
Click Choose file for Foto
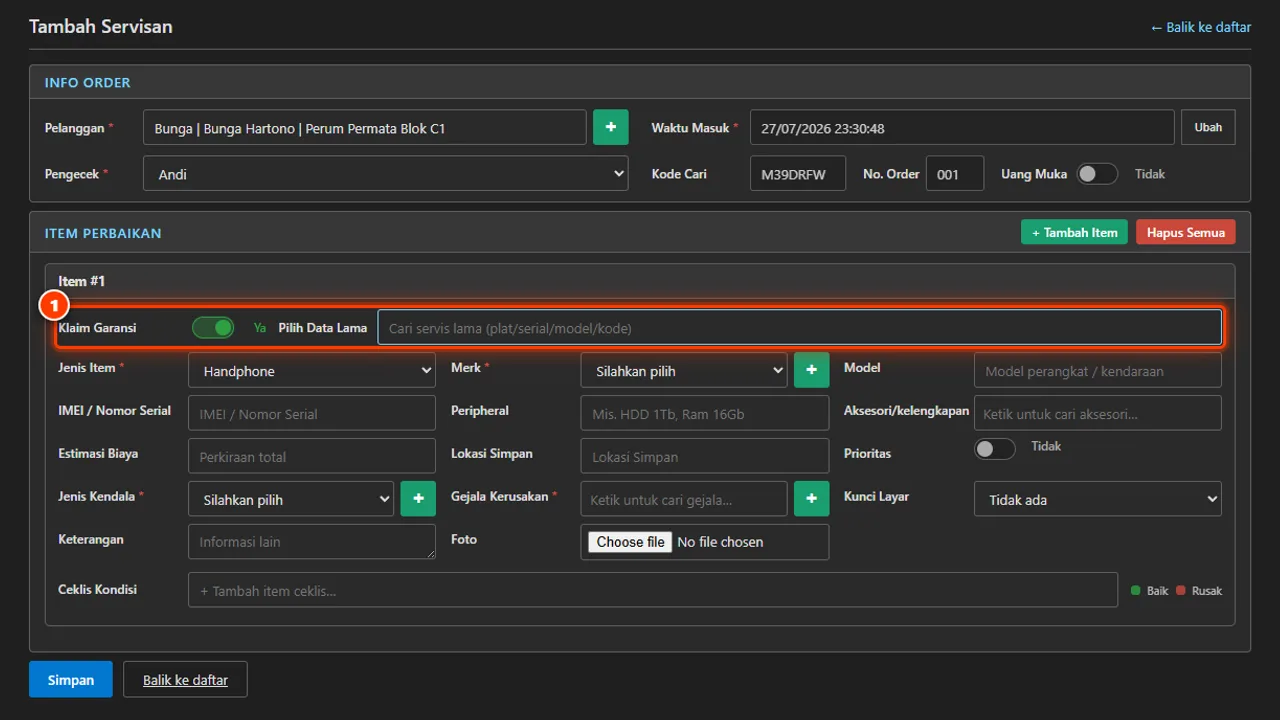630,542
